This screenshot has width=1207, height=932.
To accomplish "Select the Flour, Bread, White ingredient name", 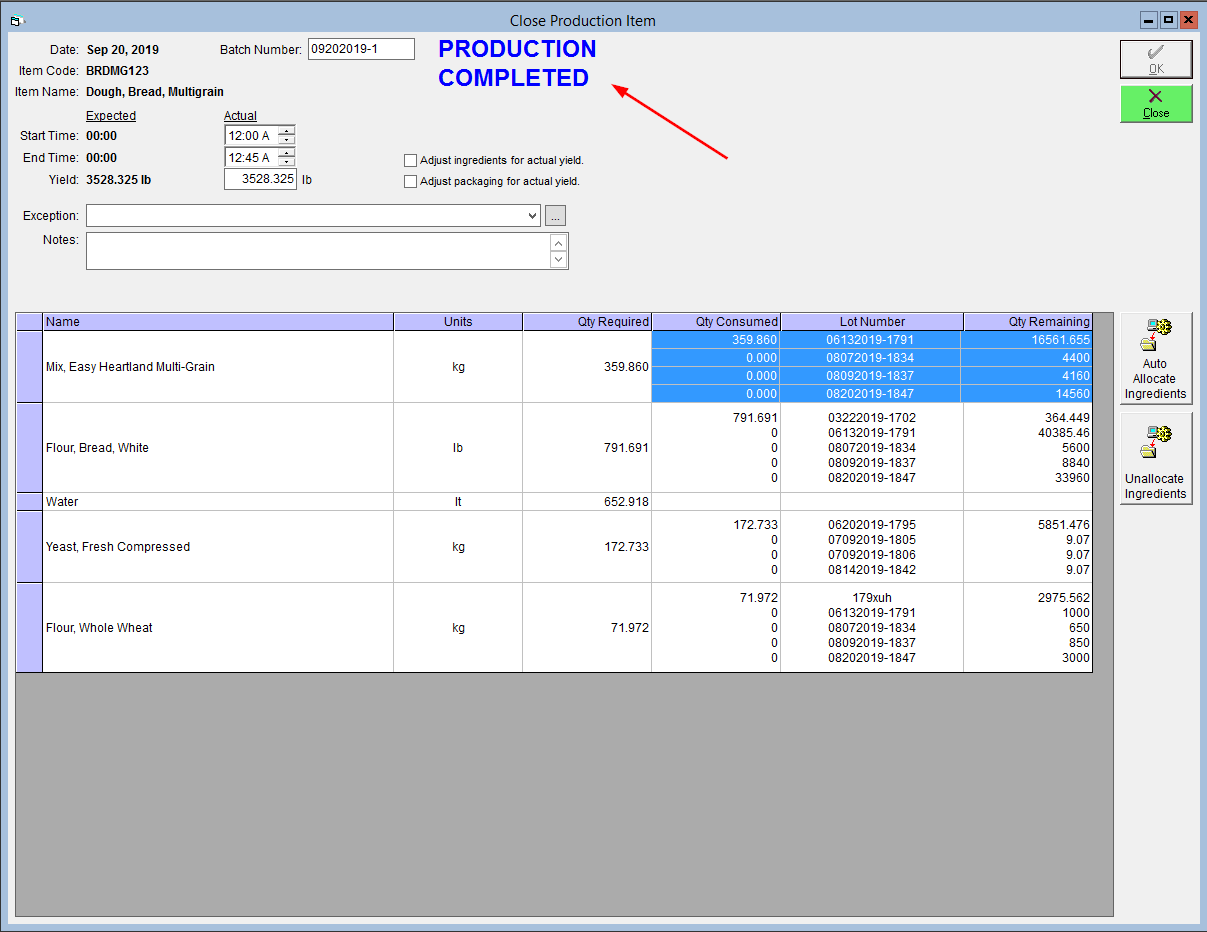I will pos(97,448).
